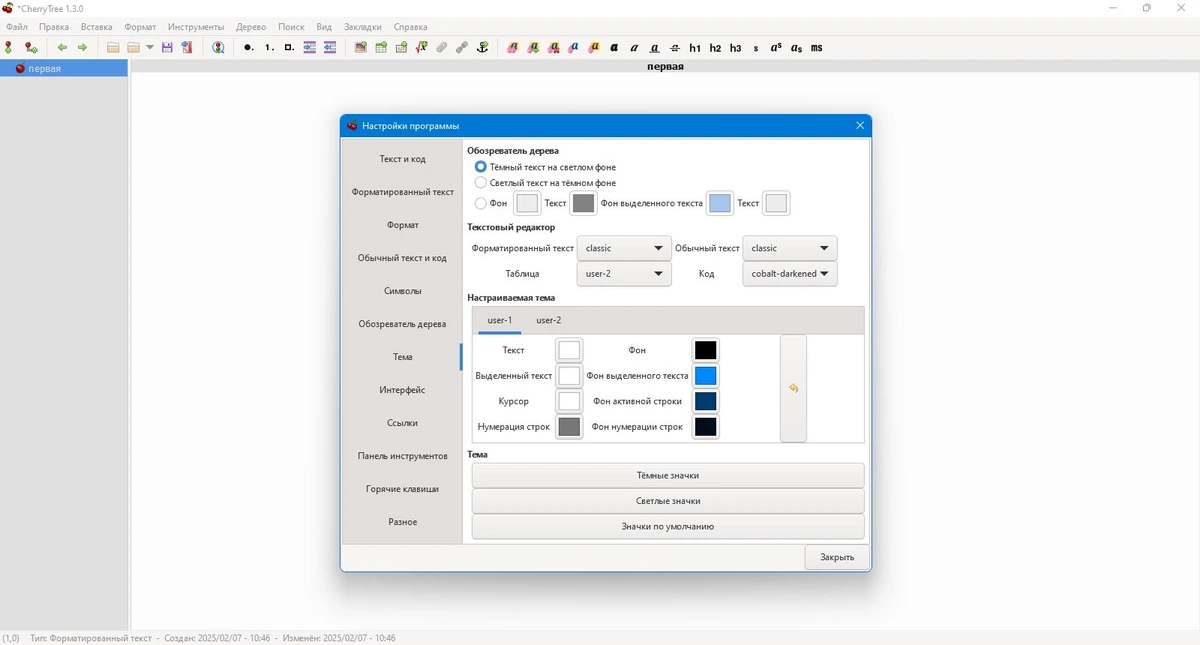Open the 'Код' cobalt-darkened dropdown
The width and height of the screenshot is (1200, 645).
(x=790, y=273)
